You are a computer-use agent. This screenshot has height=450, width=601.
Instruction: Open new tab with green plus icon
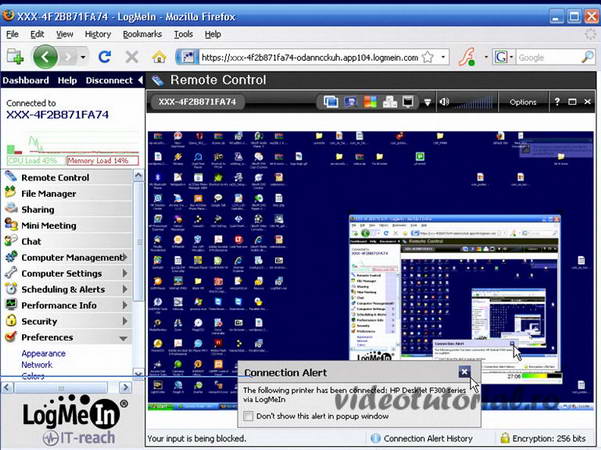tap(15, 57)
